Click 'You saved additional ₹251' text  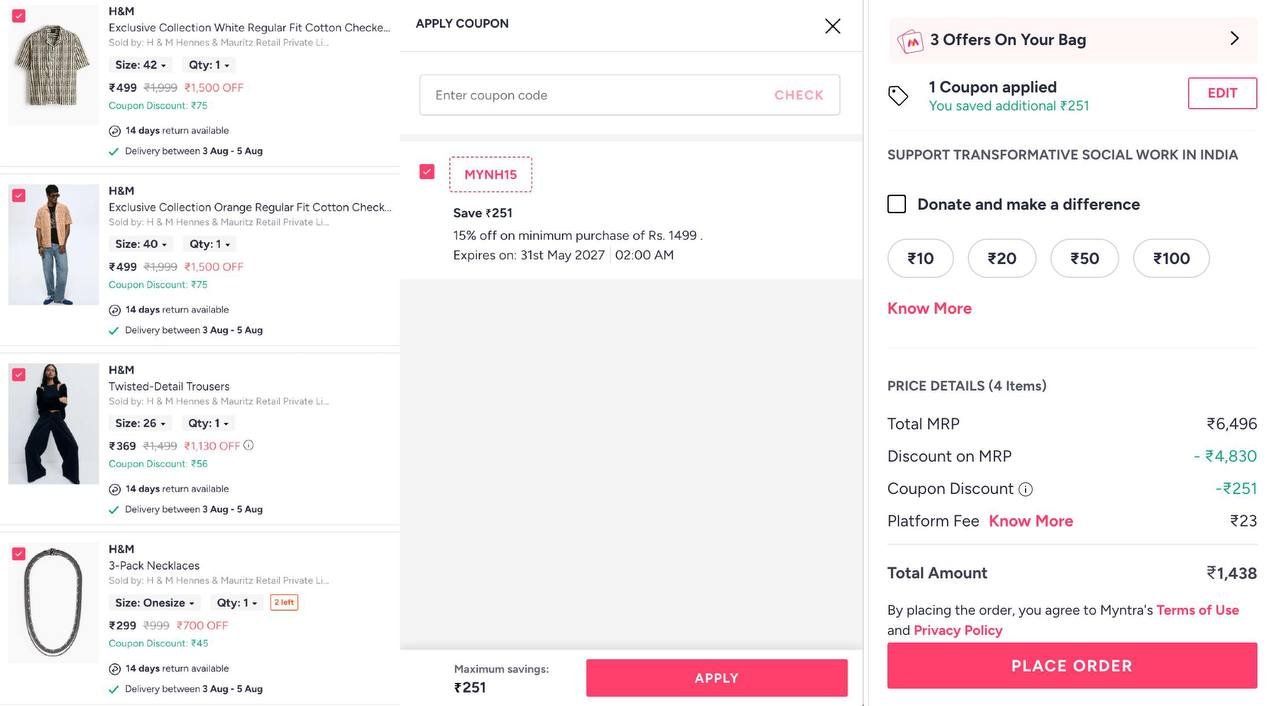tap(1009, 106)
